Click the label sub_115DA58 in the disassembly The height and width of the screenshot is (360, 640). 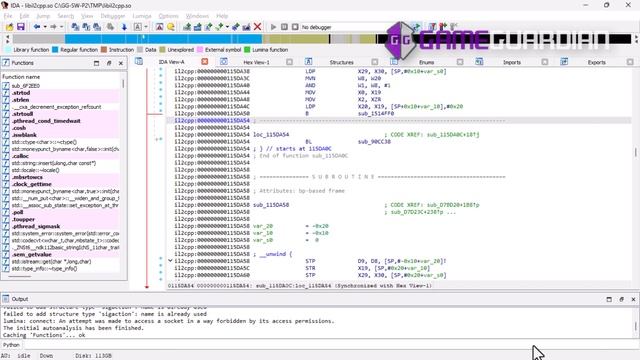pos(271,205)
